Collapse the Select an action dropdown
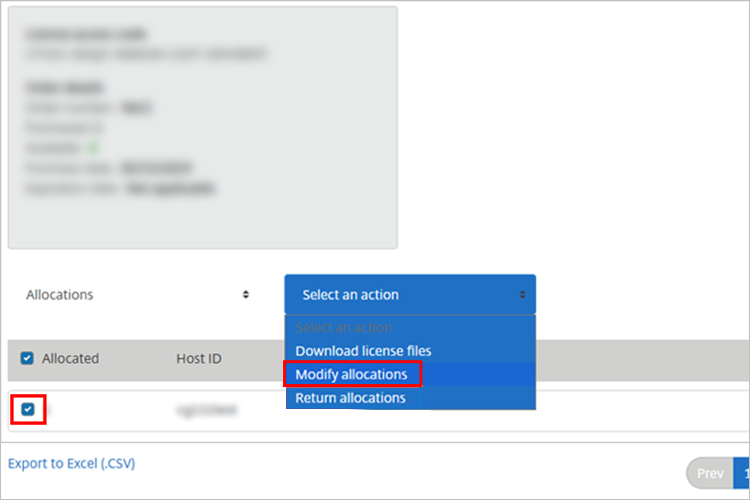 pos(409,295)
